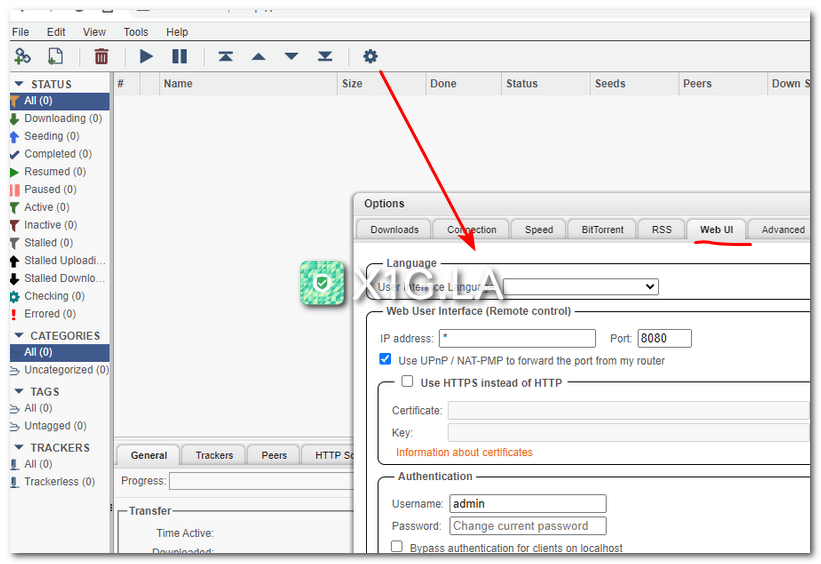Select the Seeding (0) status filter
821x564 pixels.
[59, 136]
